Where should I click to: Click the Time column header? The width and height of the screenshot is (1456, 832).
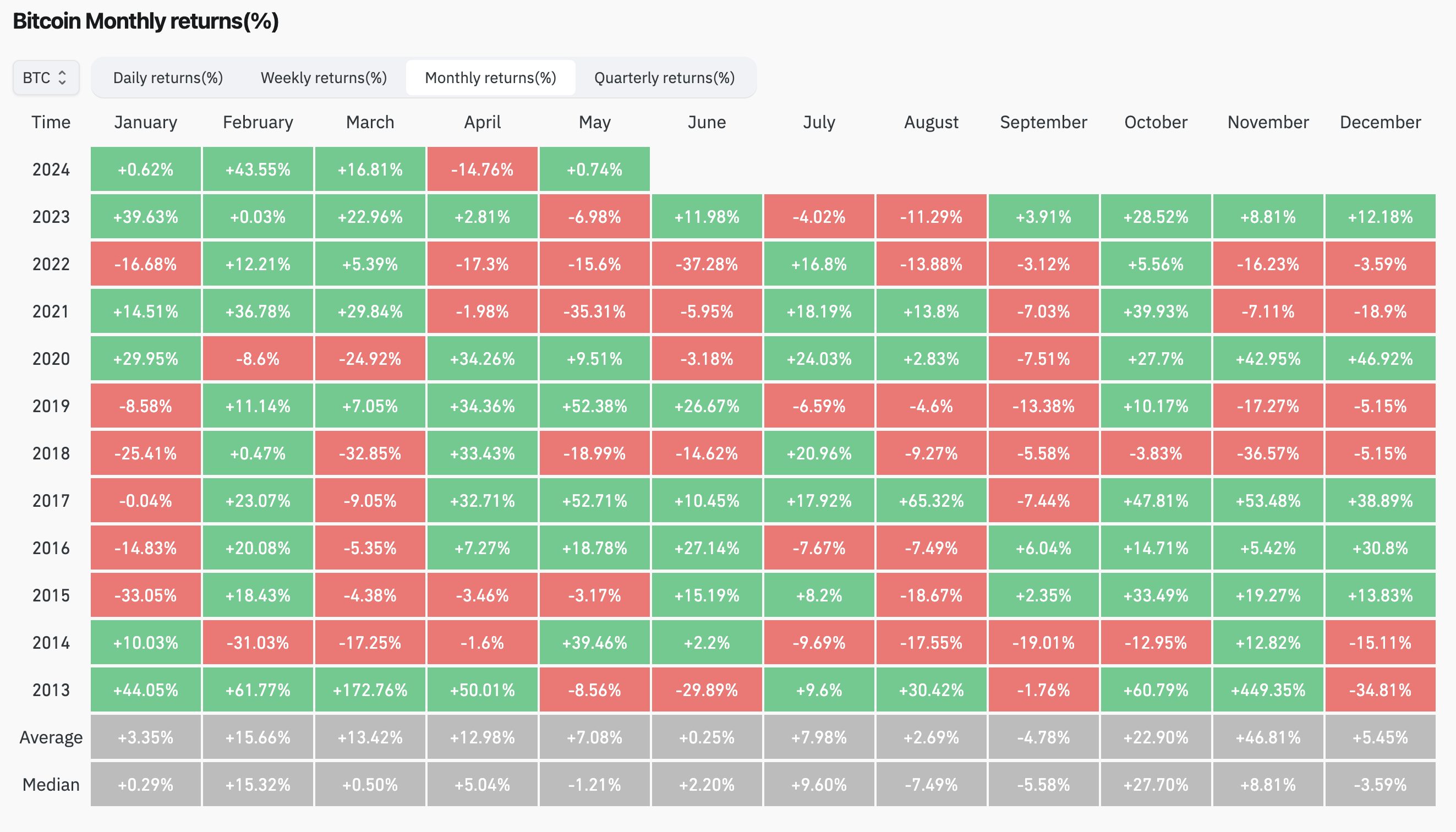pyautogui.click(x=51, y=122)
